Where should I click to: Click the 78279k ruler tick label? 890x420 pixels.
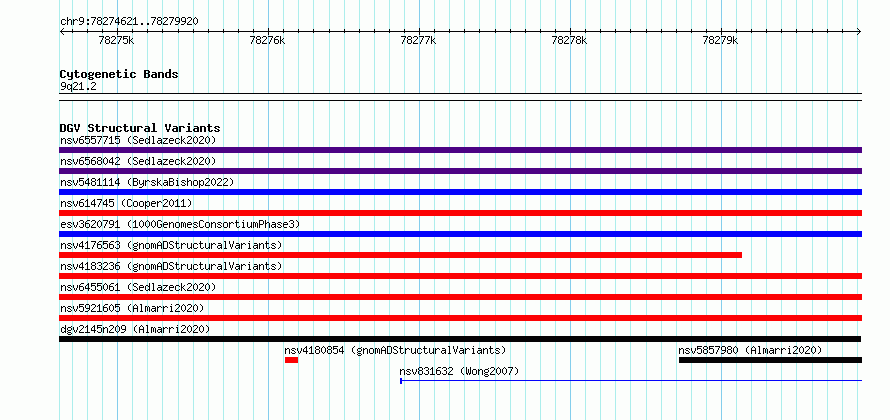coord(720,40)
